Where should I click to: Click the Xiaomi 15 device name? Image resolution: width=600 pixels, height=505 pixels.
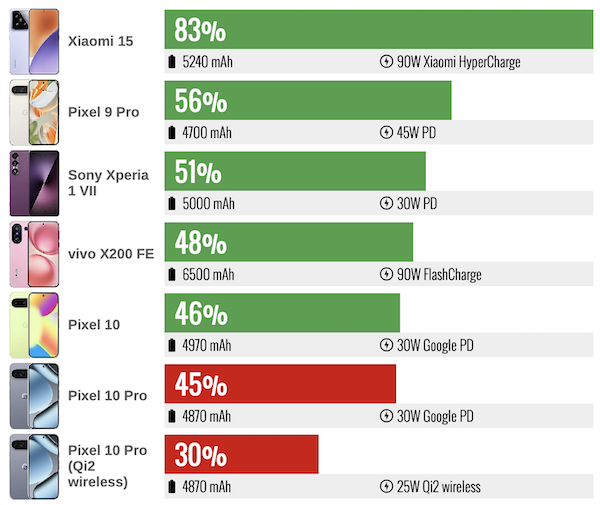(100, 40)
